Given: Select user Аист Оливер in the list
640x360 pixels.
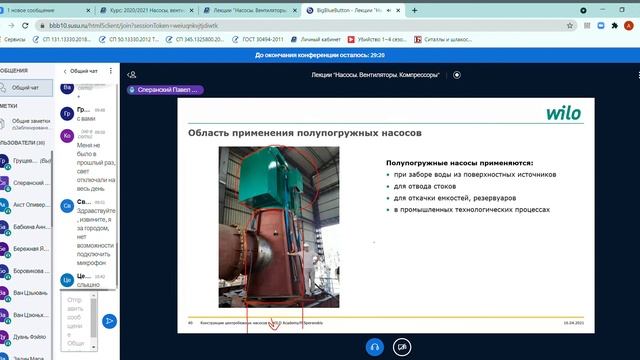Looking at the screenshot, I should point(25,205).
